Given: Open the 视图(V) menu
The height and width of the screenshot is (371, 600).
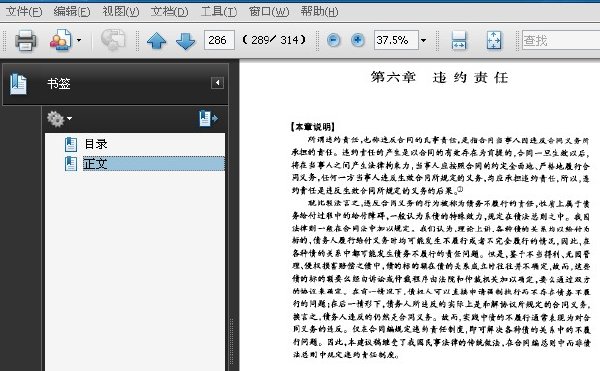Looking at the screenshot, I should [x=121, y=11].
